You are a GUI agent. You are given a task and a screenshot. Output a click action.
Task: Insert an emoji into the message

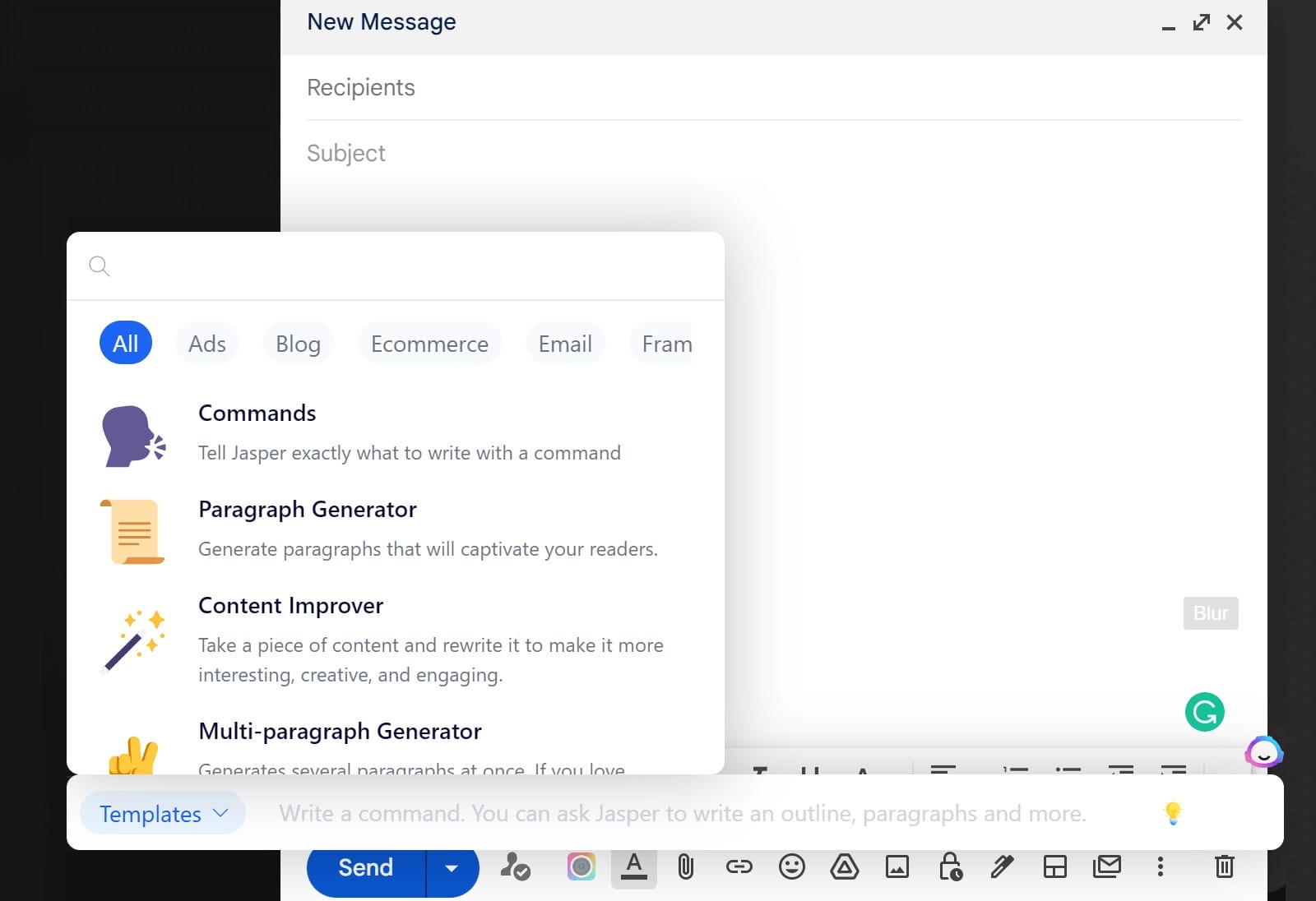(792, 866)
